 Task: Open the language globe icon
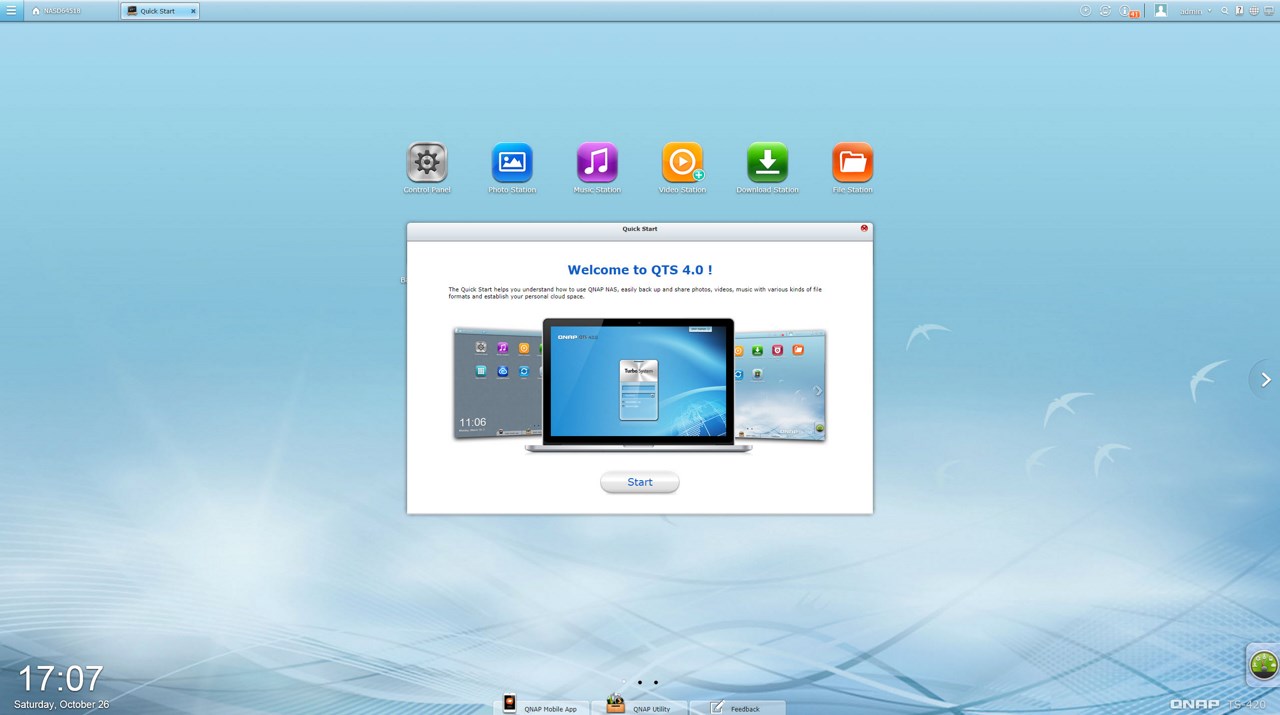1254,11
